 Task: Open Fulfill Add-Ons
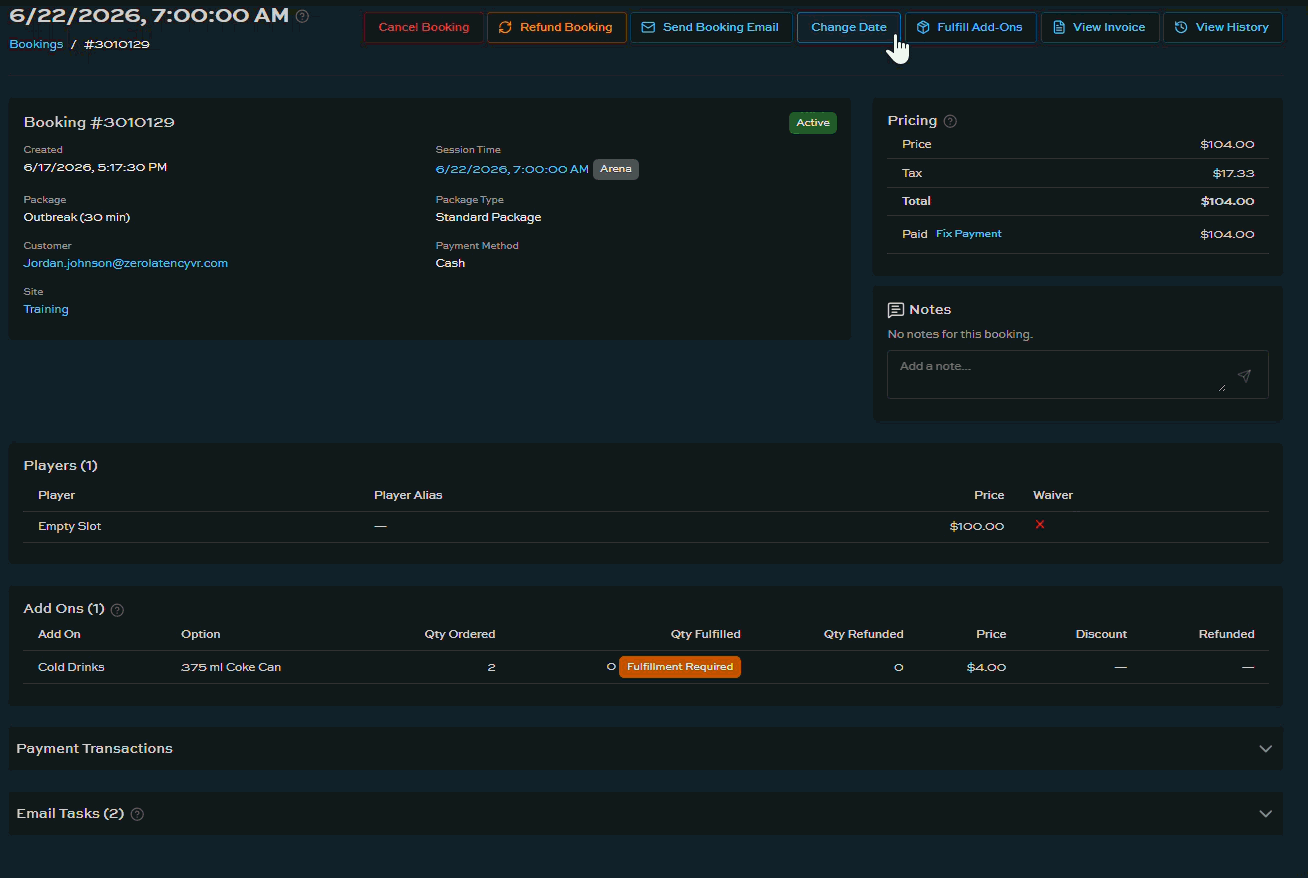pos(970,27)
